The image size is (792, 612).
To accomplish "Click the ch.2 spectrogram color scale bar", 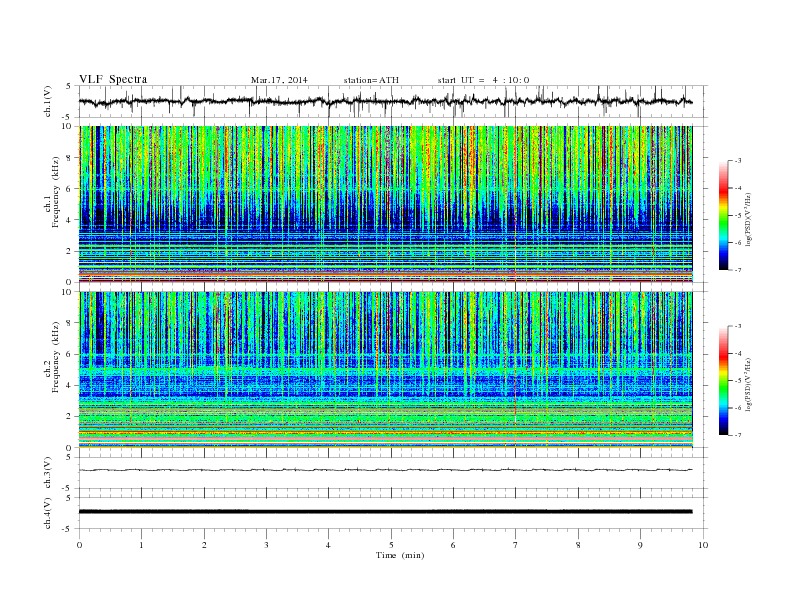I will click(x=723, y=380).
